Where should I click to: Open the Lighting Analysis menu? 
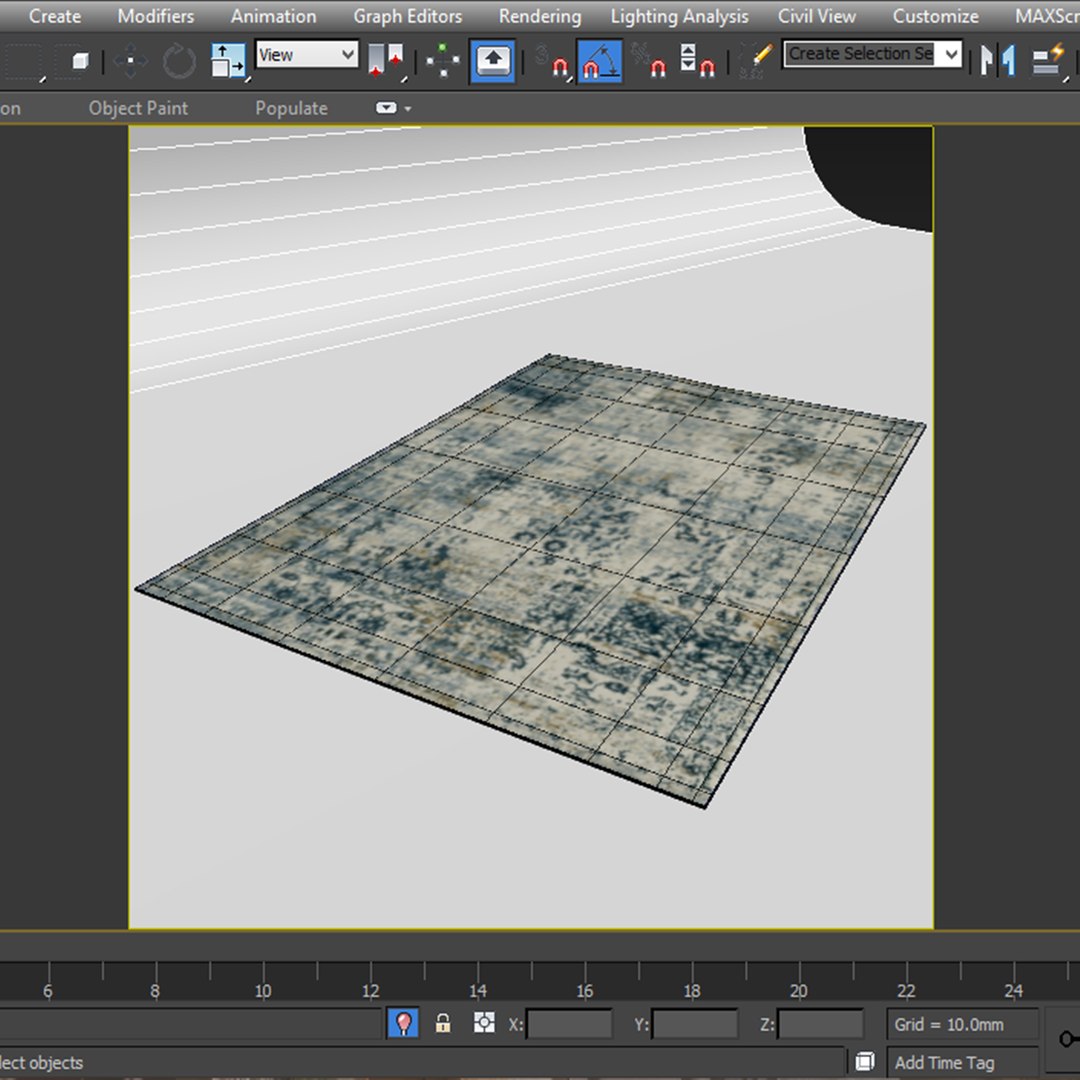679,16
